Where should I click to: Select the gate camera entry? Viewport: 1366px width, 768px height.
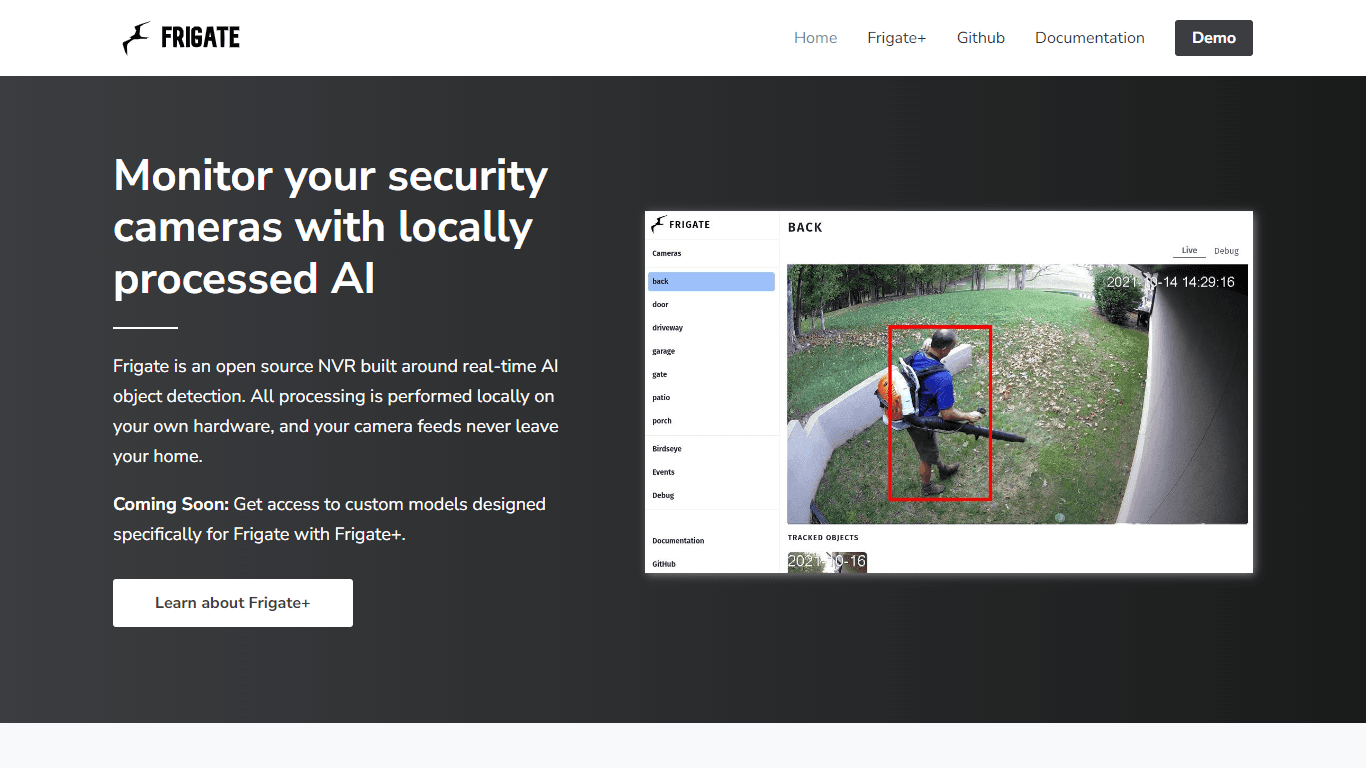coord(660,375)
